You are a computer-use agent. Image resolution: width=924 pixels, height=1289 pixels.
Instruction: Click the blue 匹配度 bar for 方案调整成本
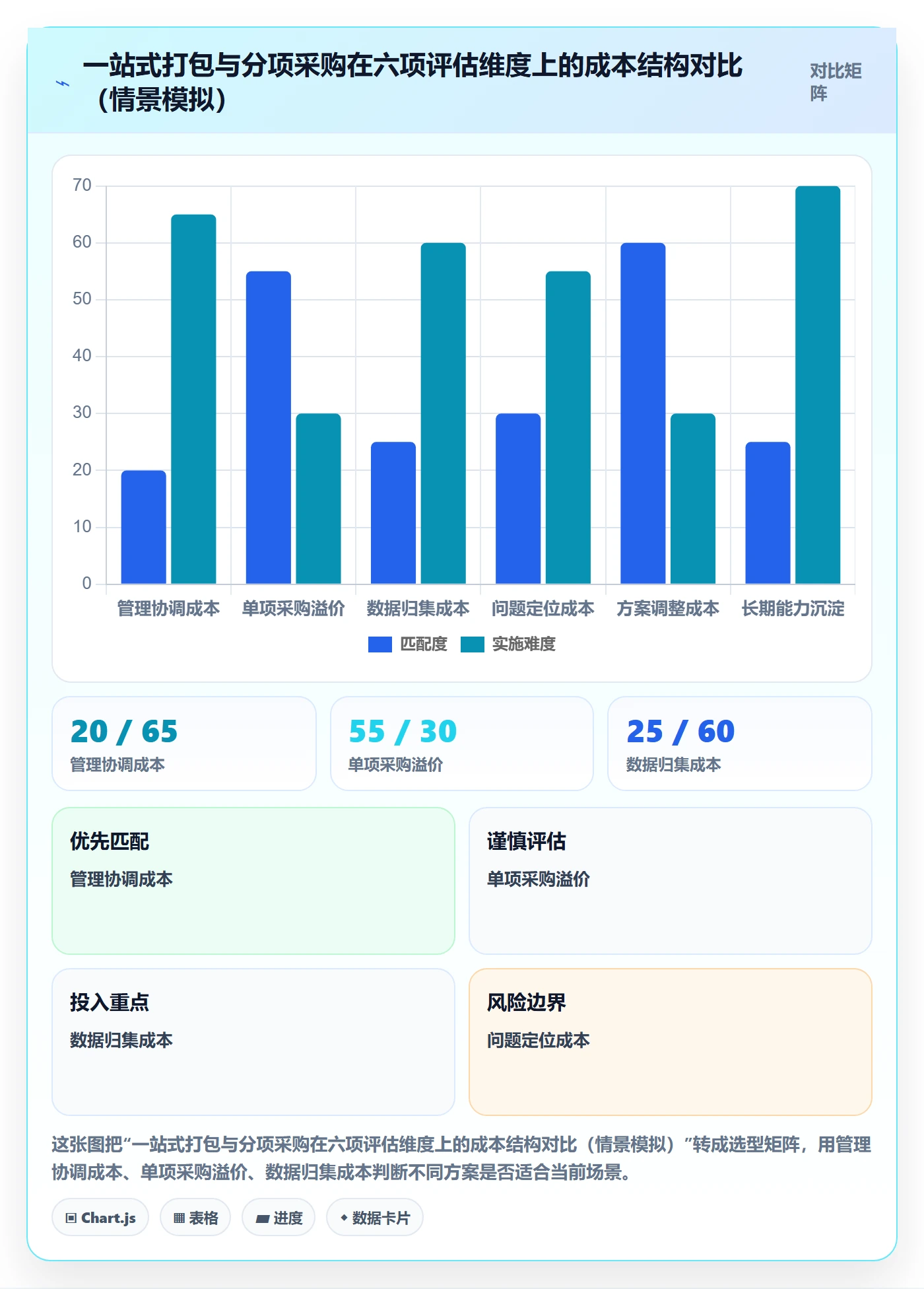643,413
